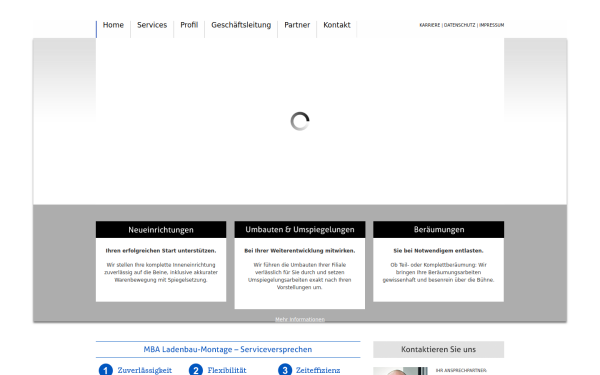600x375 pixels.
Task: Select the number 1 badge beside Zuverlässigkeit
Action: click(106, 370)
